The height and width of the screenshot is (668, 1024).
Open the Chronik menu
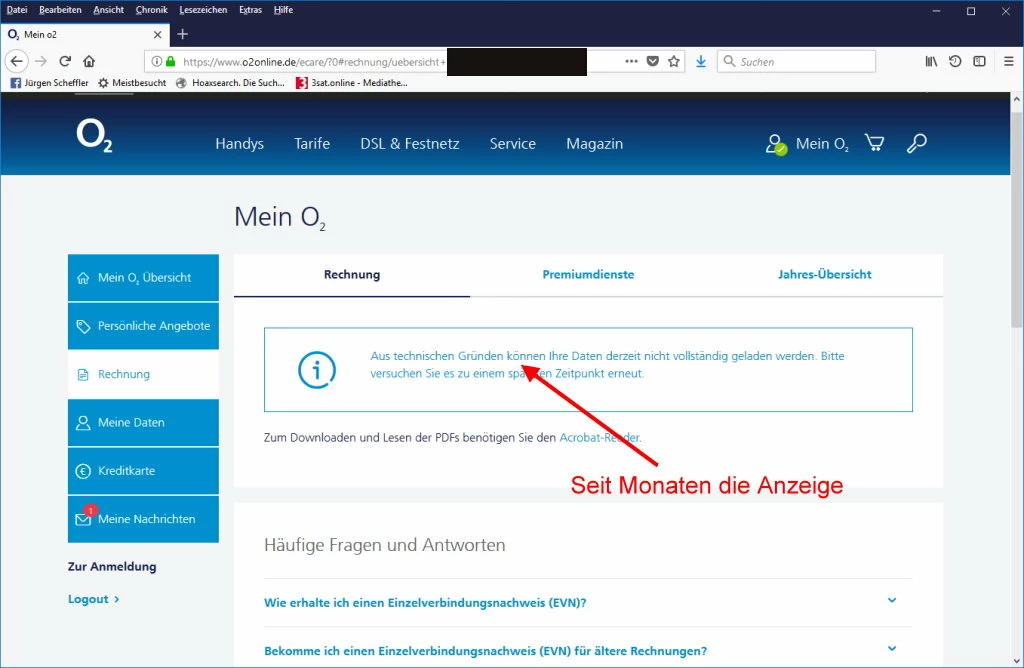click(152, 10)
